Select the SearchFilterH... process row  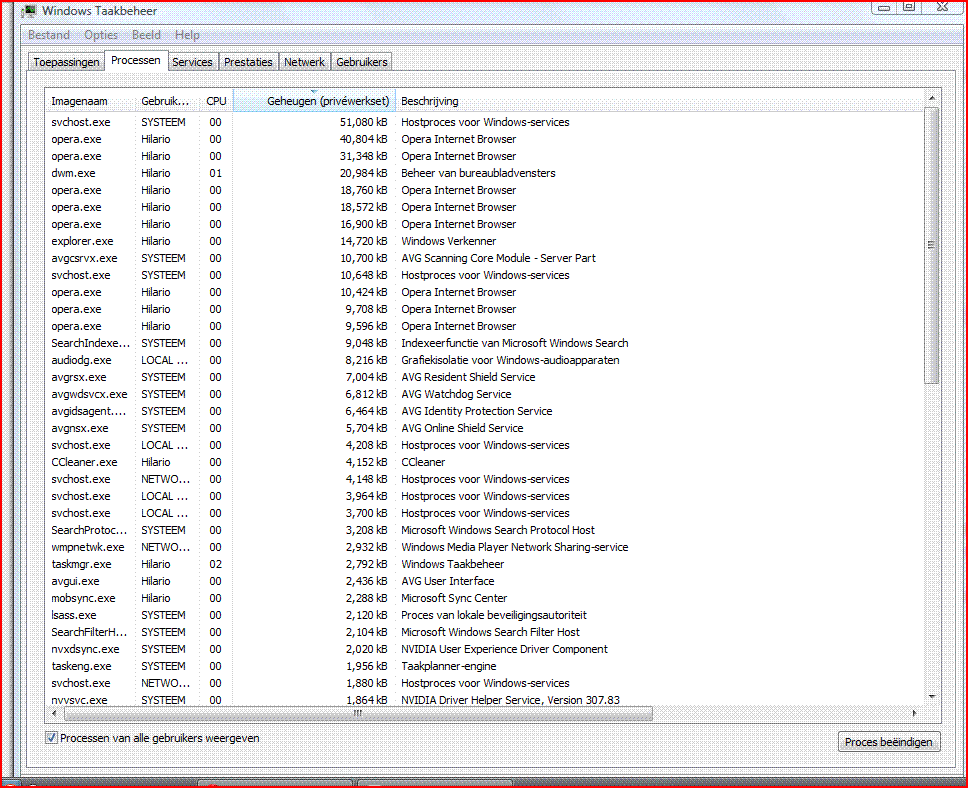(x=484, y=632)
